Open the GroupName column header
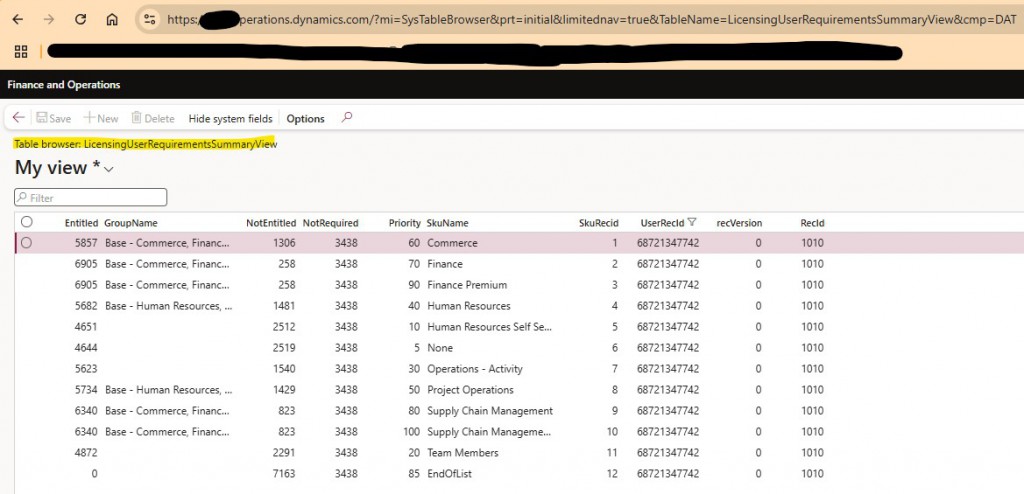 point(131,223)
